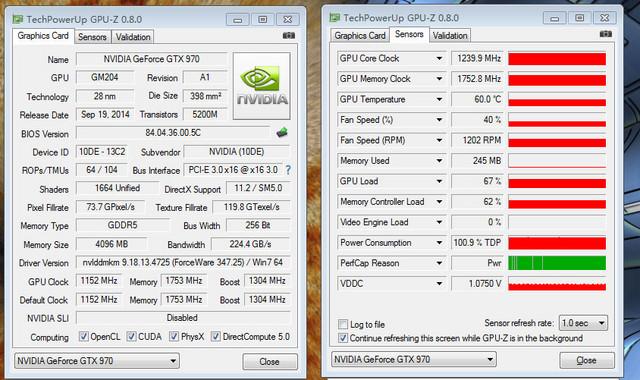This screenshot has height=380, width=640.
Task: Click the 245 MB memory used reading
Action: click(x=477, y=161)
